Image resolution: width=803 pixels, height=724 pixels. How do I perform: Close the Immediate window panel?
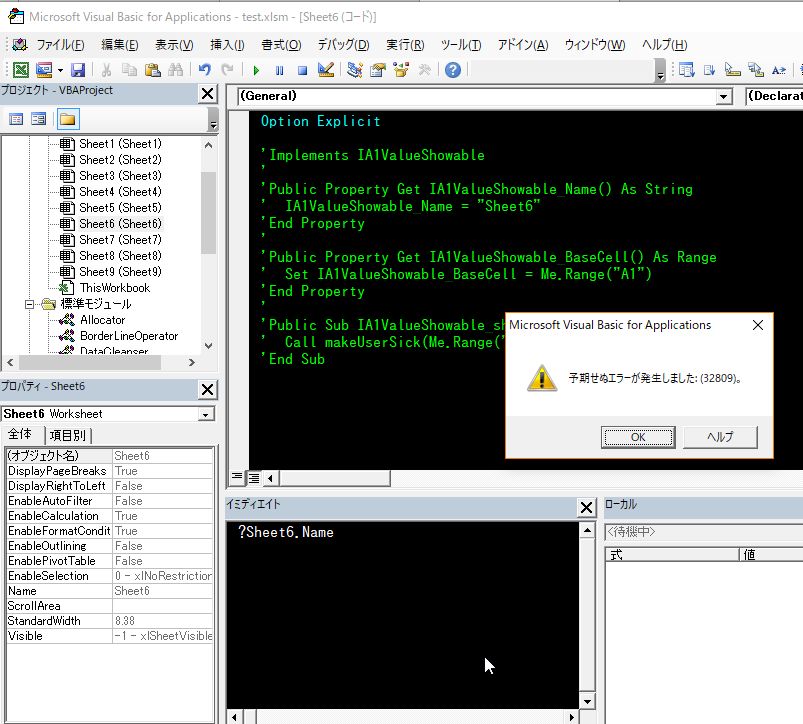586,507
